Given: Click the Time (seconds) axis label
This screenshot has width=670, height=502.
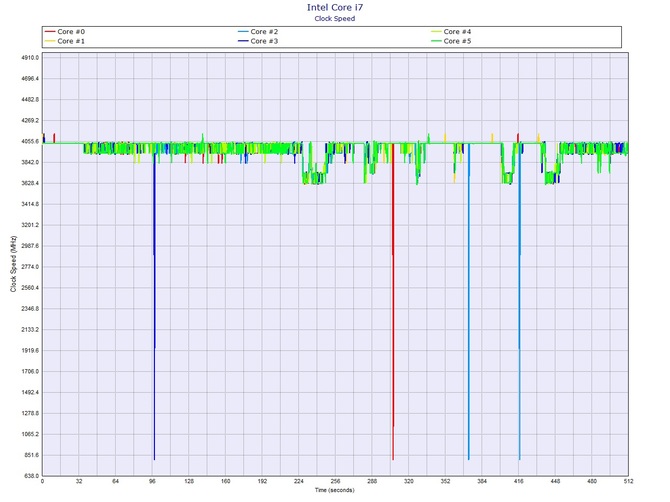Looking at the screenshot, I should pyautogui.click(x=335, y=490).
